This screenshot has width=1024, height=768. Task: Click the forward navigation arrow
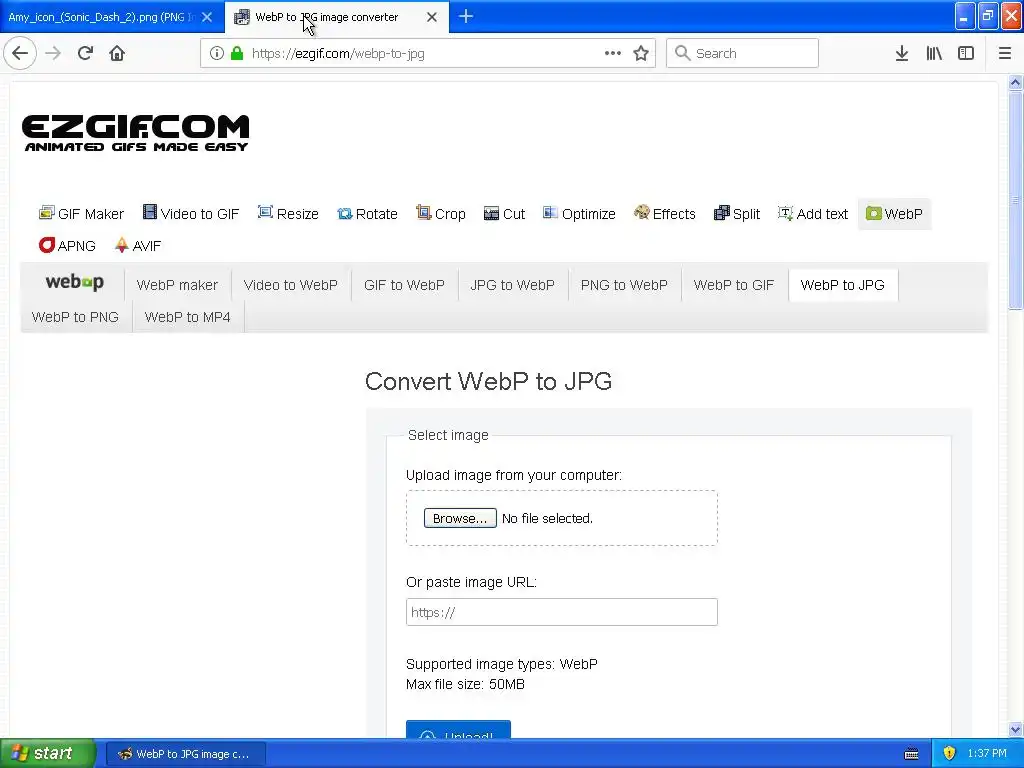pos(53,53)
